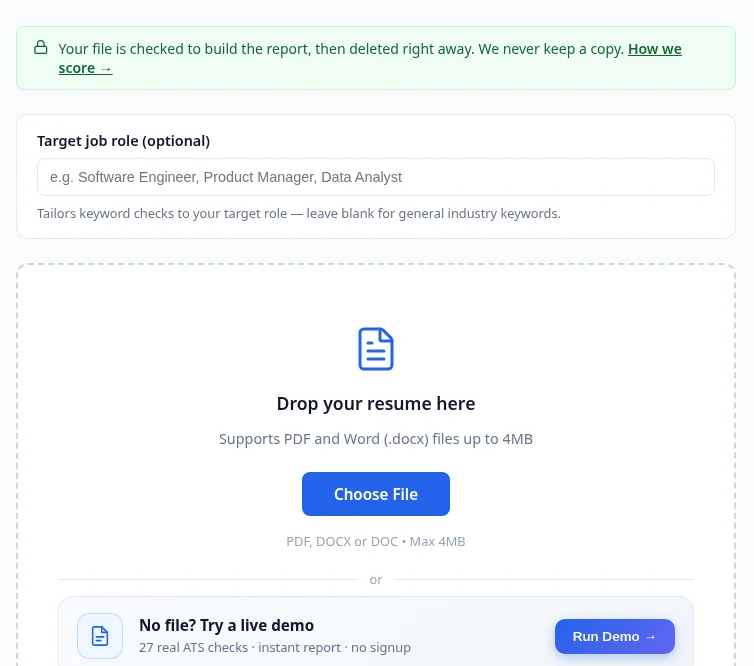Click the 'Target job role (optional)' label
The image size is (754, 666).
point(124,141)
